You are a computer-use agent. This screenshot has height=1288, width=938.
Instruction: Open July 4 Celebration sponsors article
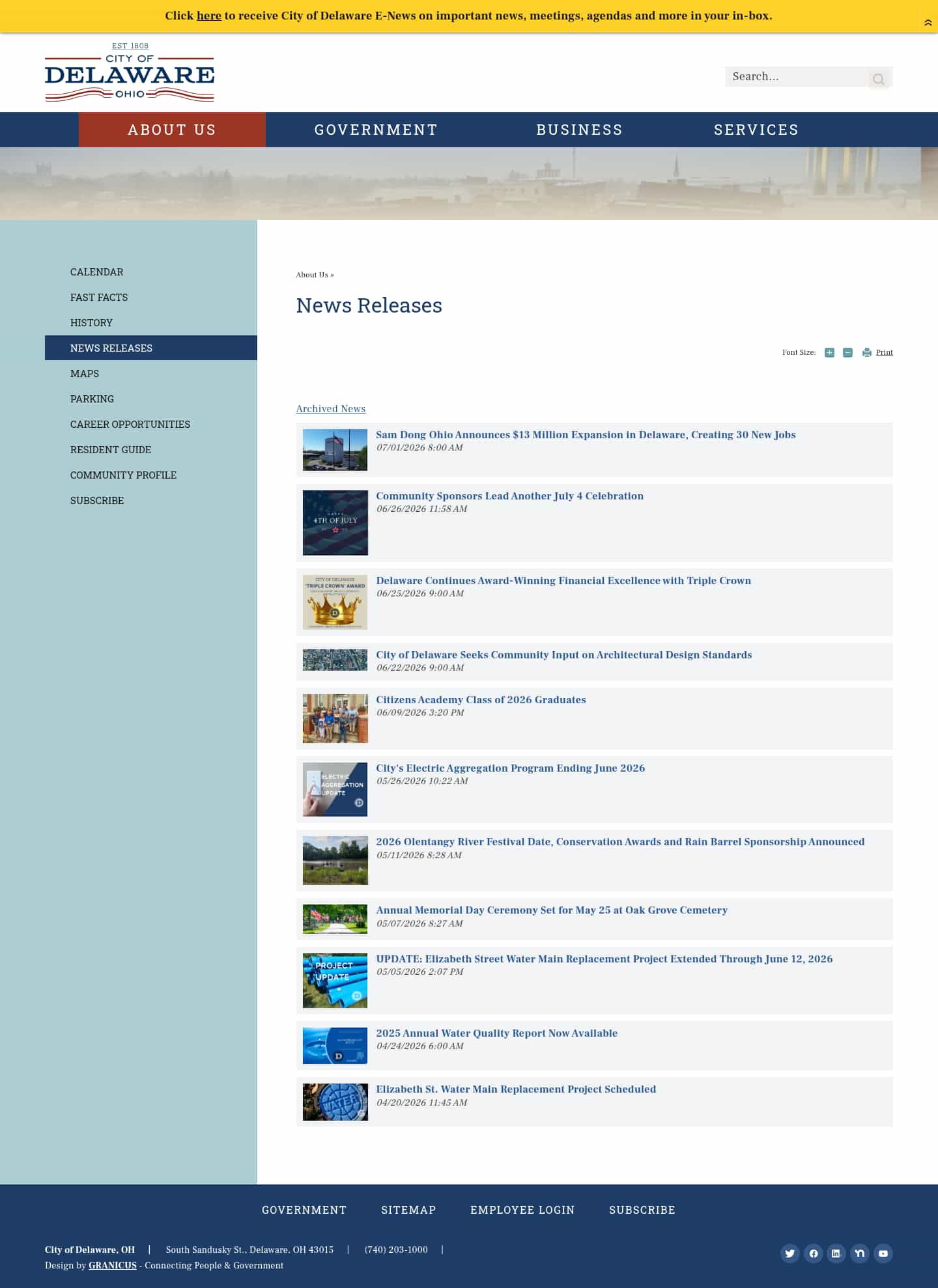point(509,496)
